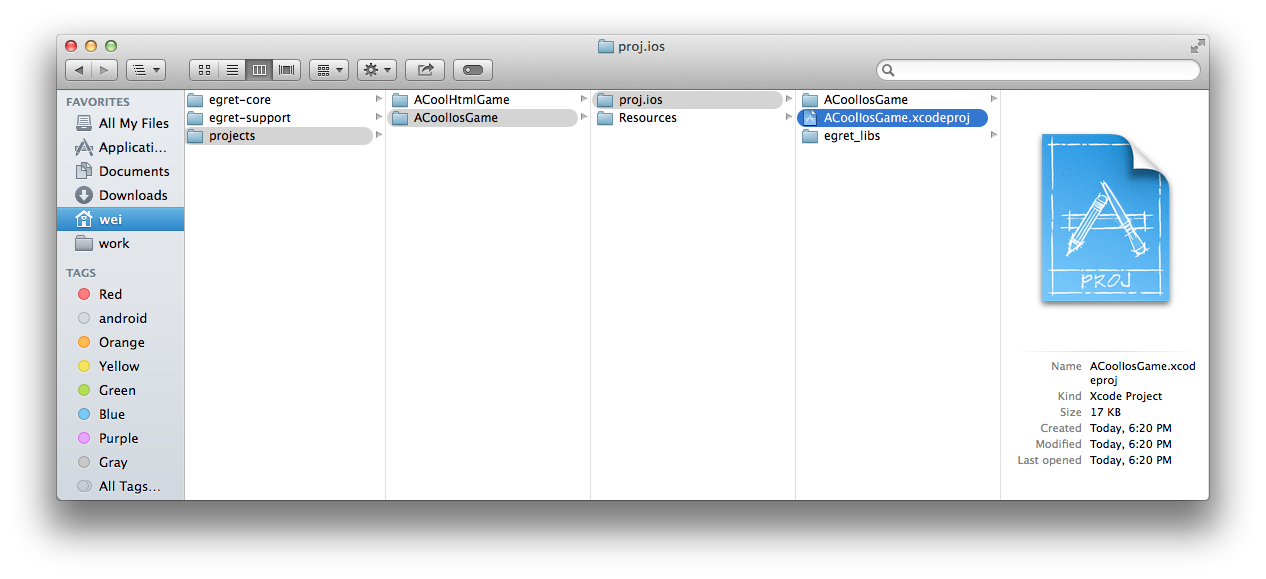Go forward with the forward arrow button
This screenshot has width=1266, height=579.
104,70
